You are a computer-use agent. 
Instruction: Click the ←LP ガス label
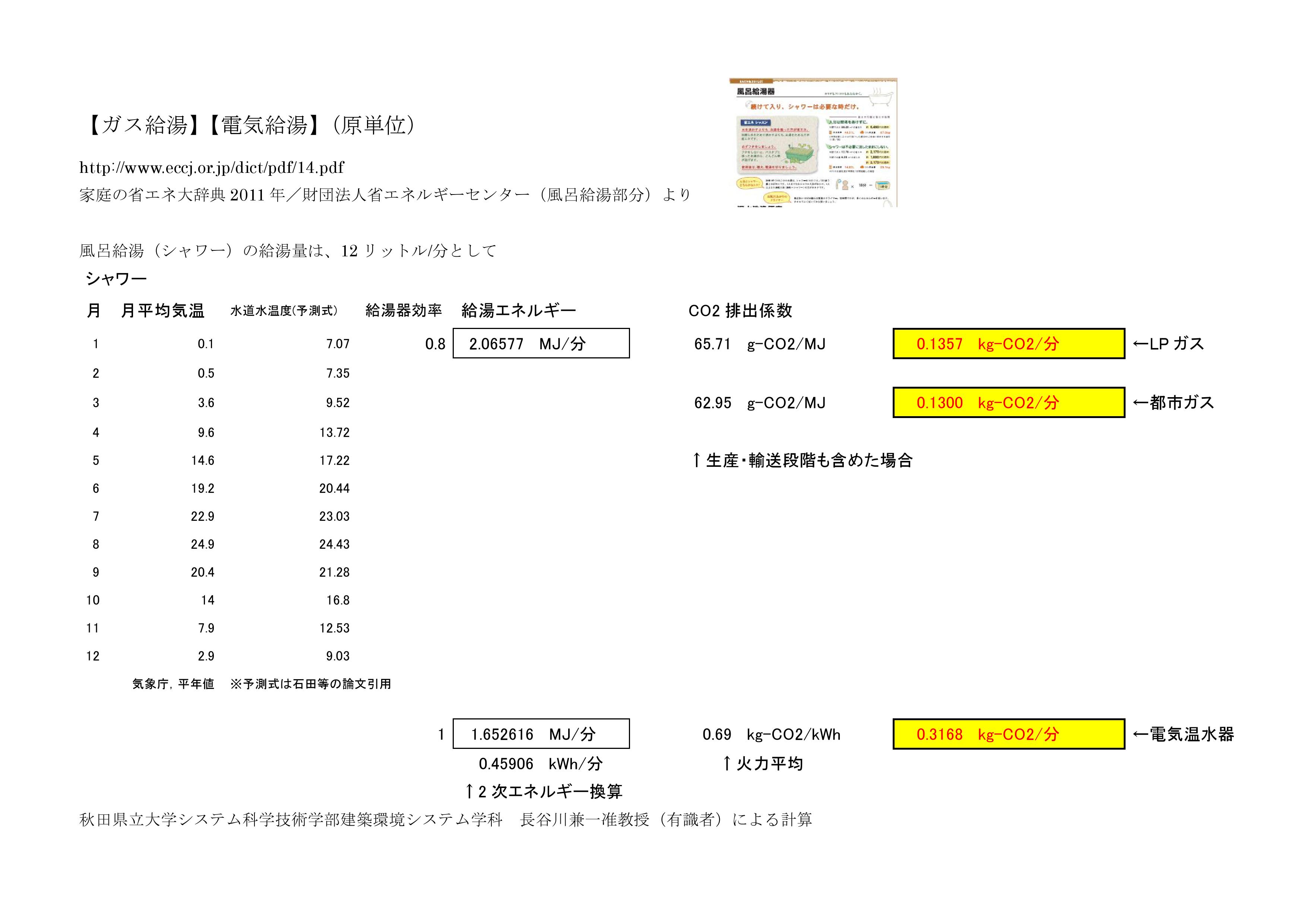click(x=1168, y=344)
